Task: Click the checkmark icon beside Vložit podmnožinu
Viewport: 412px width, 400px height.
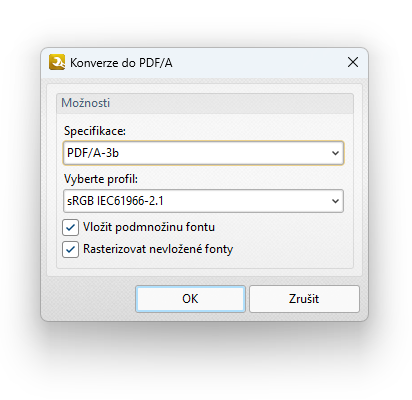Action: click(70, 227)
